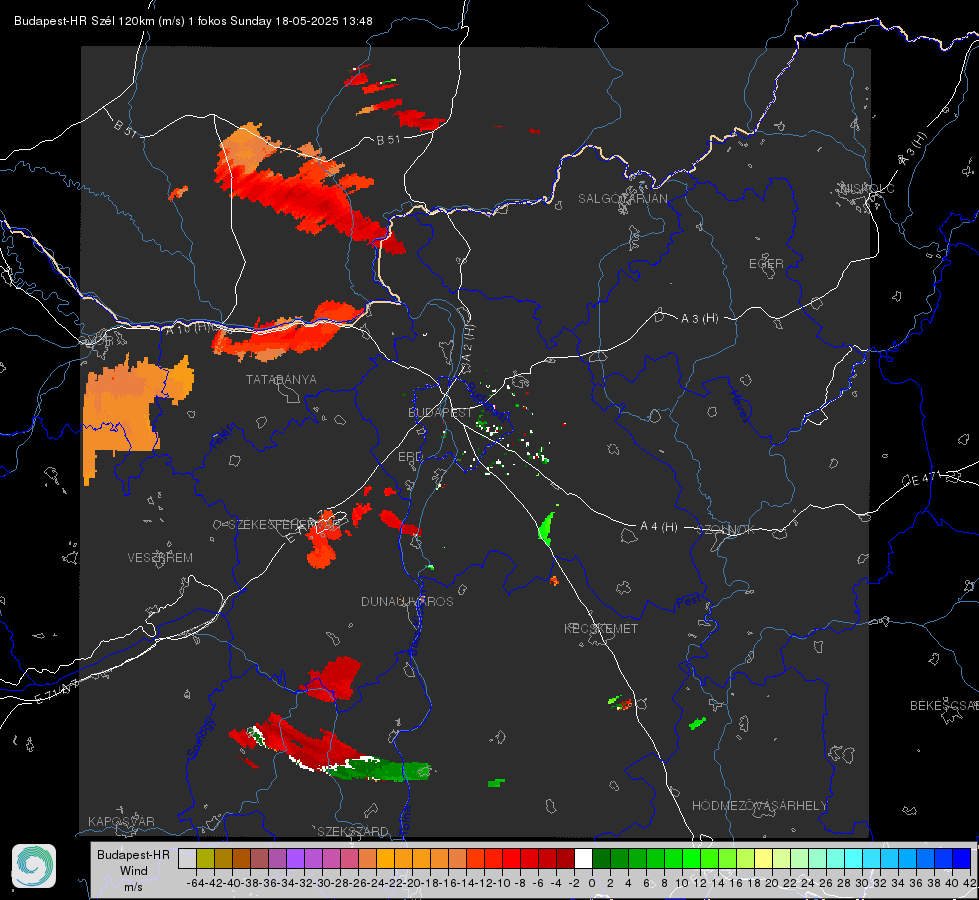Image resolution: width=979 pixels, height=900 pixels.
Task: Pick the yellow legend swatch above 18
Action: [764, 859]
